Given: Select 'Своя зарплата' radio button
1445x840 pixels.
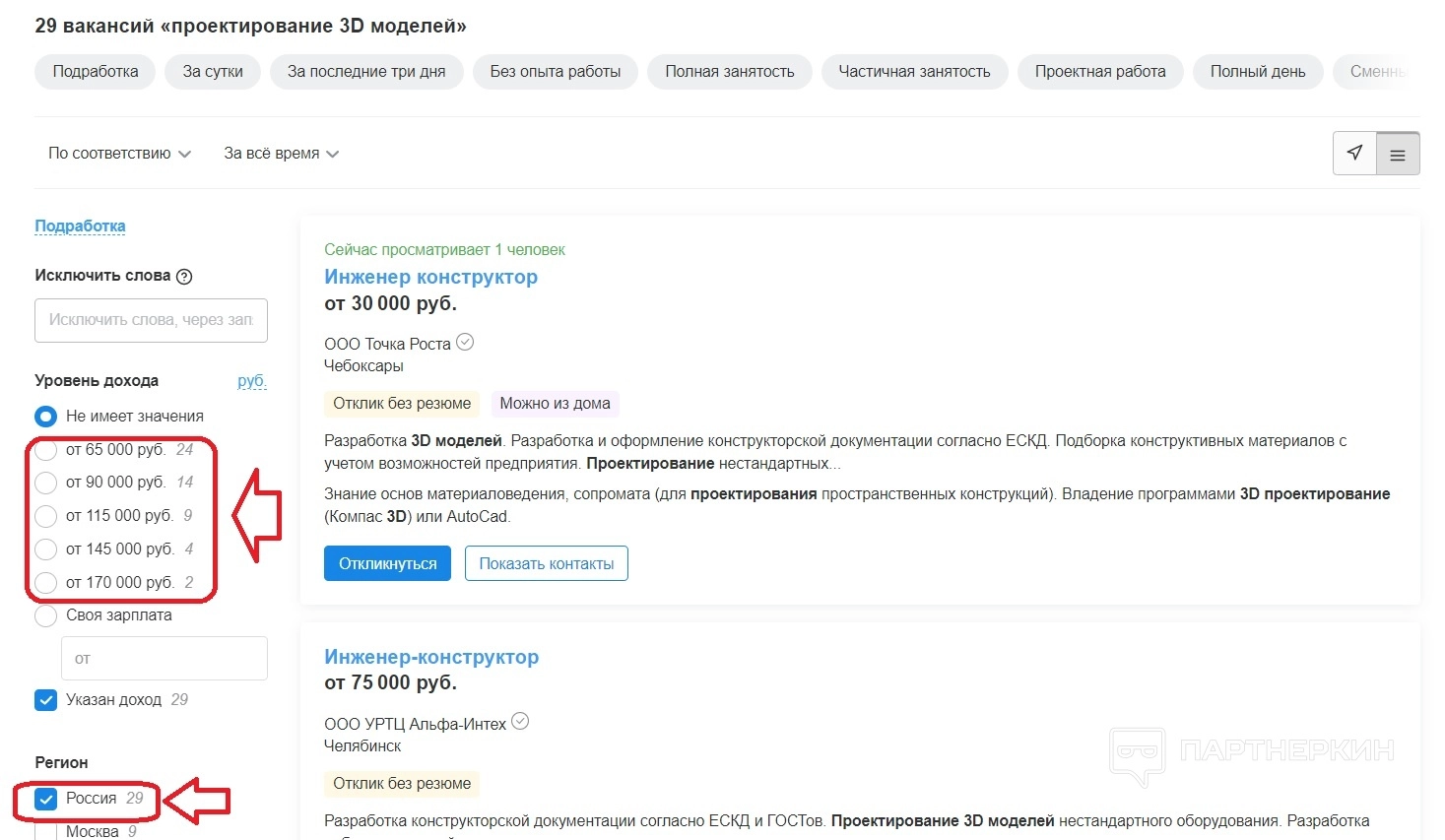Looking at the screenshot, I should (46, 615).
